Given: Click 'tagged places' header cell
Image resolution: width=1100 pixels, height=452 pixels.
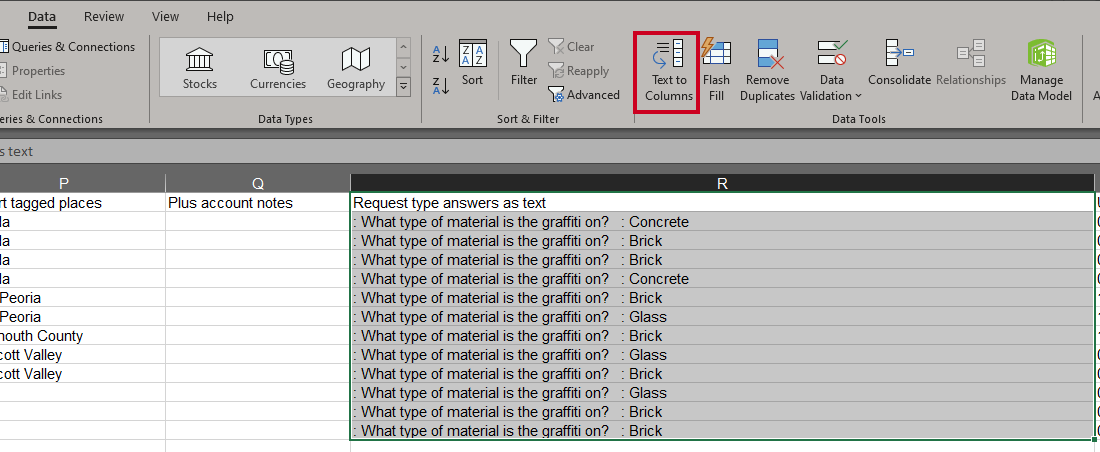Looking at the screenshot, I should point(82,203).
